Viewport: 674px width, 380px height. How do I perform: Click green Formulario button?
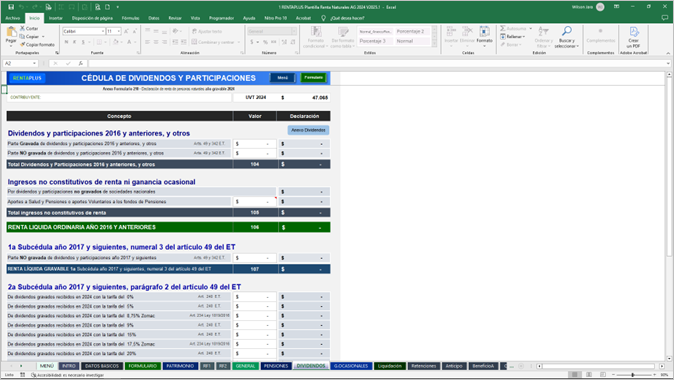[313, 78]
